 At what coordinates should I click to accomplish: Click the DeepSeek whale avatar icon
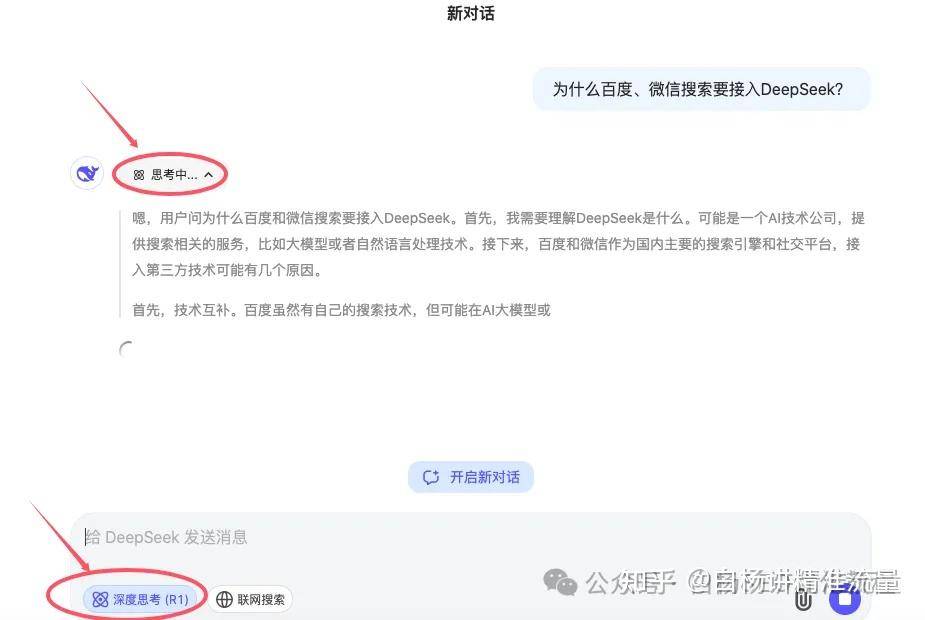pyautogui.click(x=87, y=173)
